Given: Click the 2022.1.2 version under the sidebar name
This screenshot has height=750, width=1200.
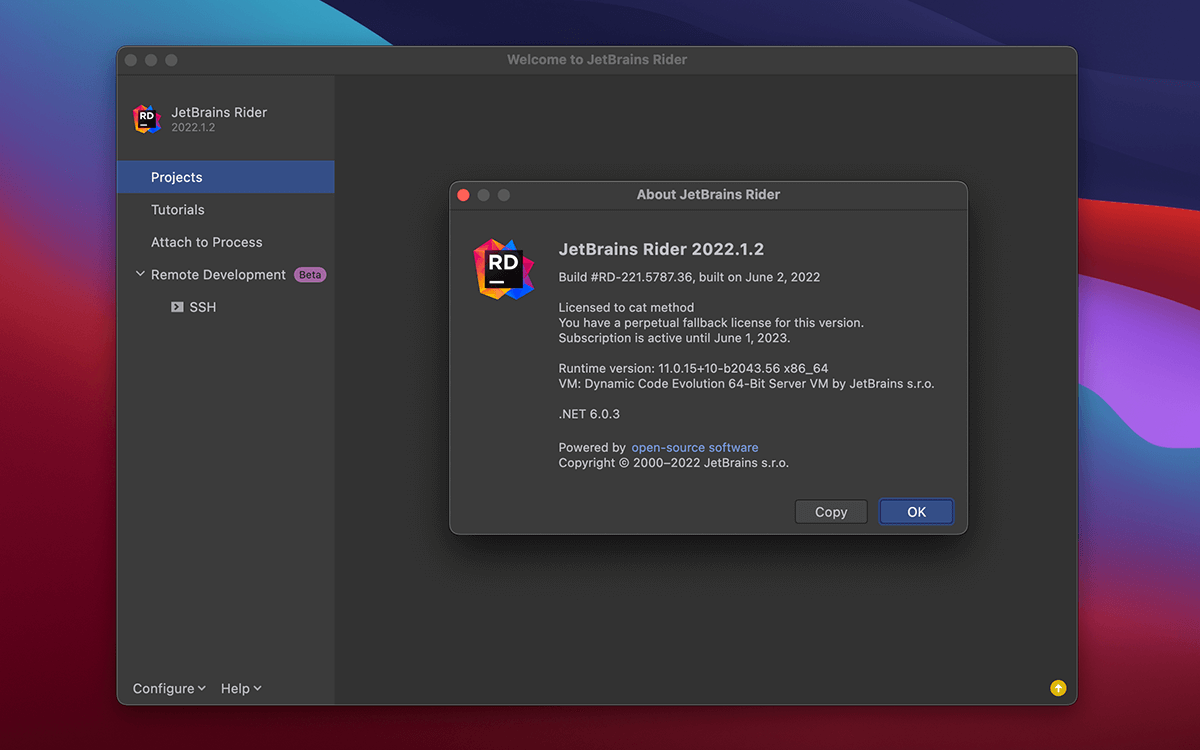Looking at the screenshot, I should pyautogui.click(x=193, y=128).
